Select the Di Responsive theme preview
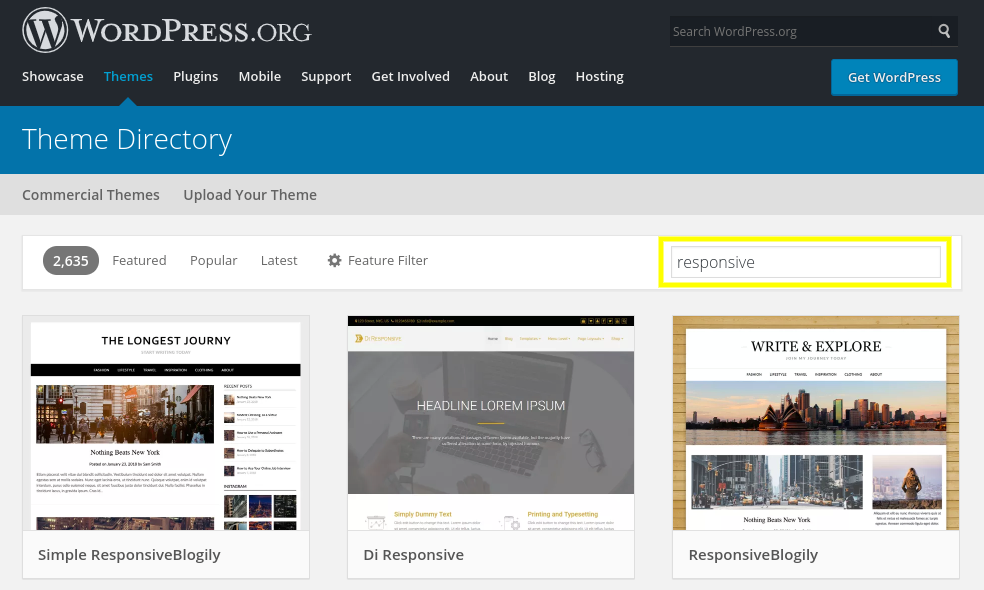 491,423
